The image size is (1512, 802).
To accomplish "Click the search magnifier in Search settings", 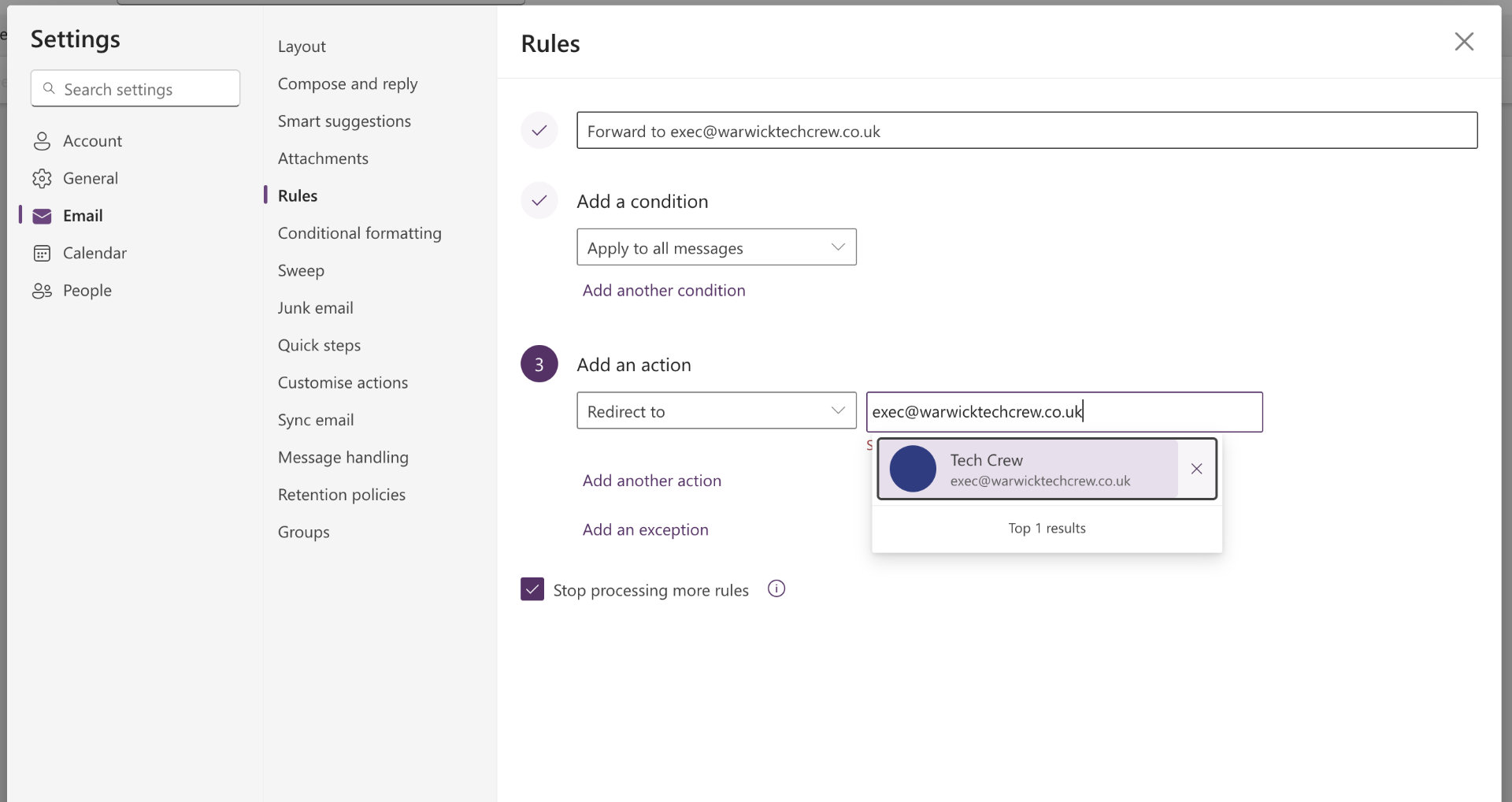I will pos(49,89).
